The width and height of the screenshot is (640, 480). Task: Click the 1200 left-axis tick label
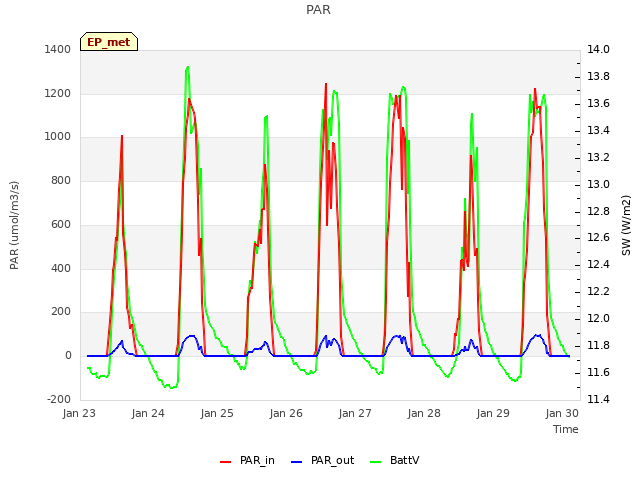[x=58, y=93]
